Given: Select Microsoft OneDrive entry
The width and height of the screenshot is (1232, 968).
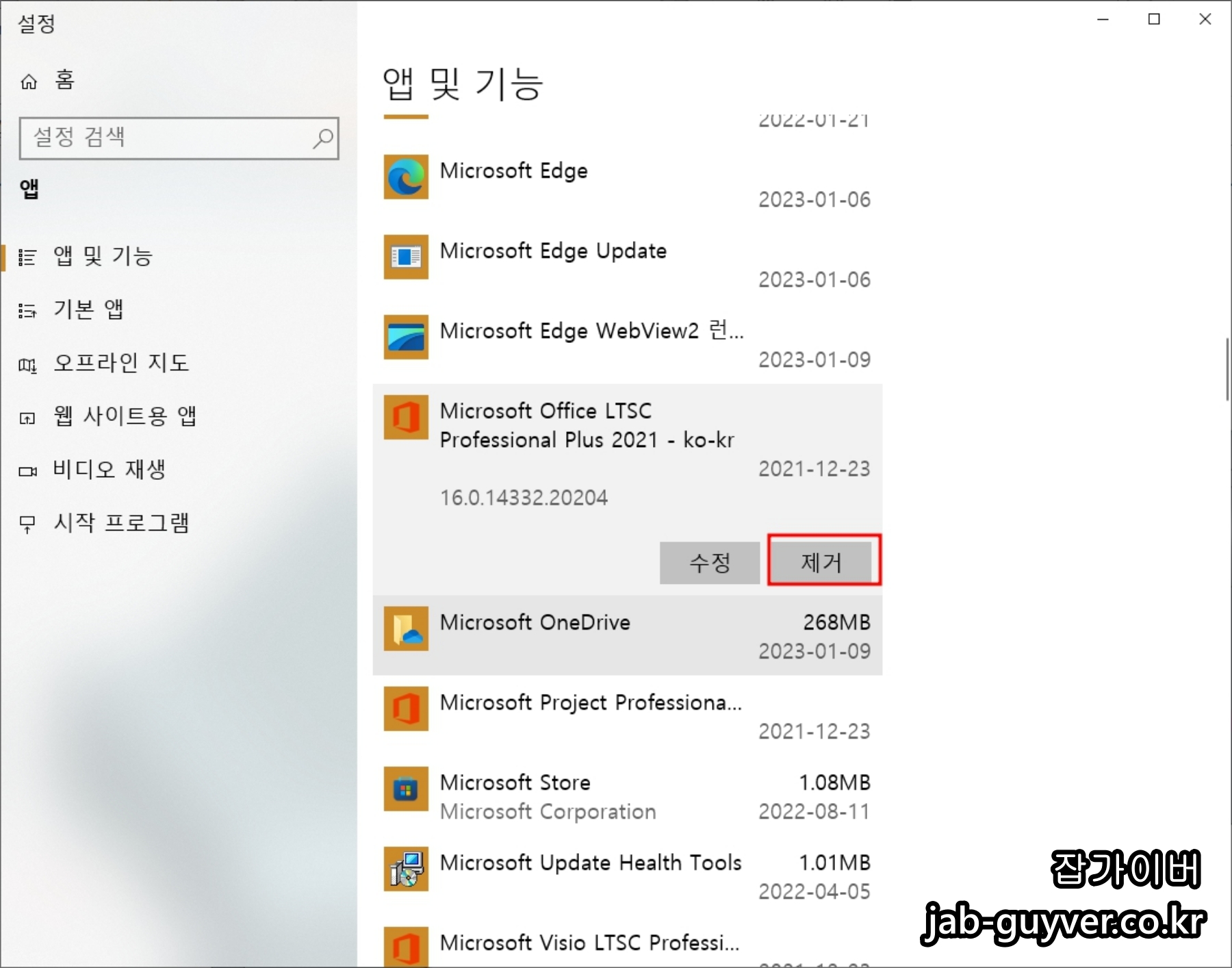Looking at the screenshot, I should click(628, 635).
